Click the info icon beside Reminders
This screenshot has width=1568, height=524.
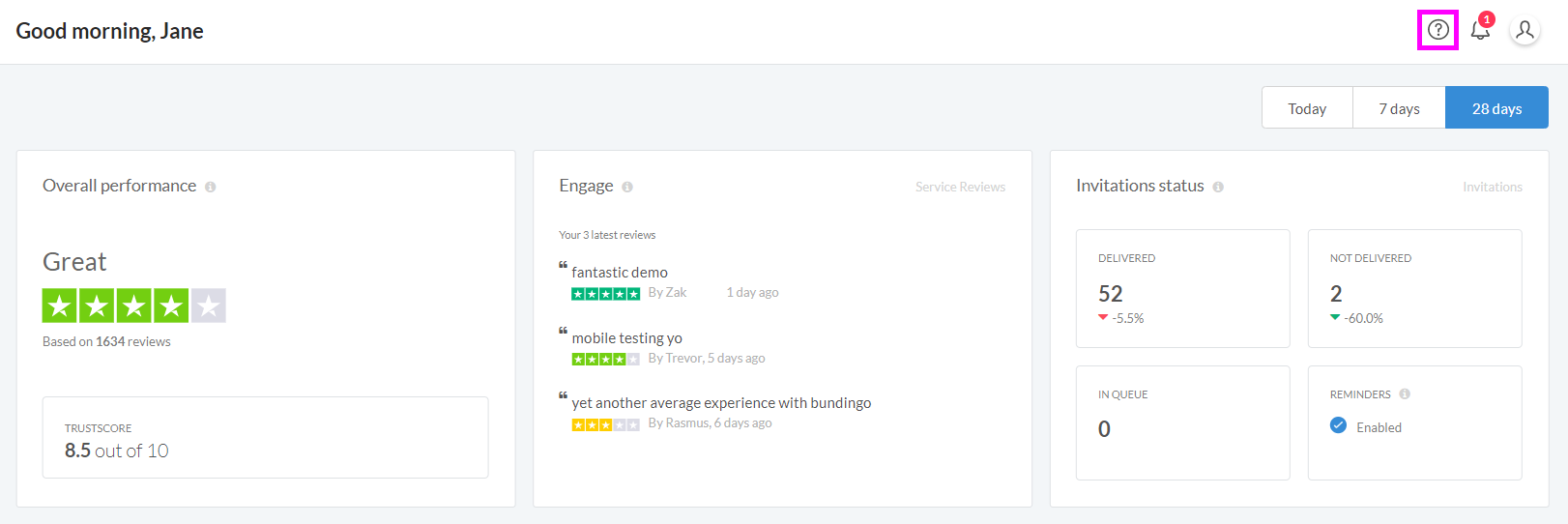click(1405, 393)
